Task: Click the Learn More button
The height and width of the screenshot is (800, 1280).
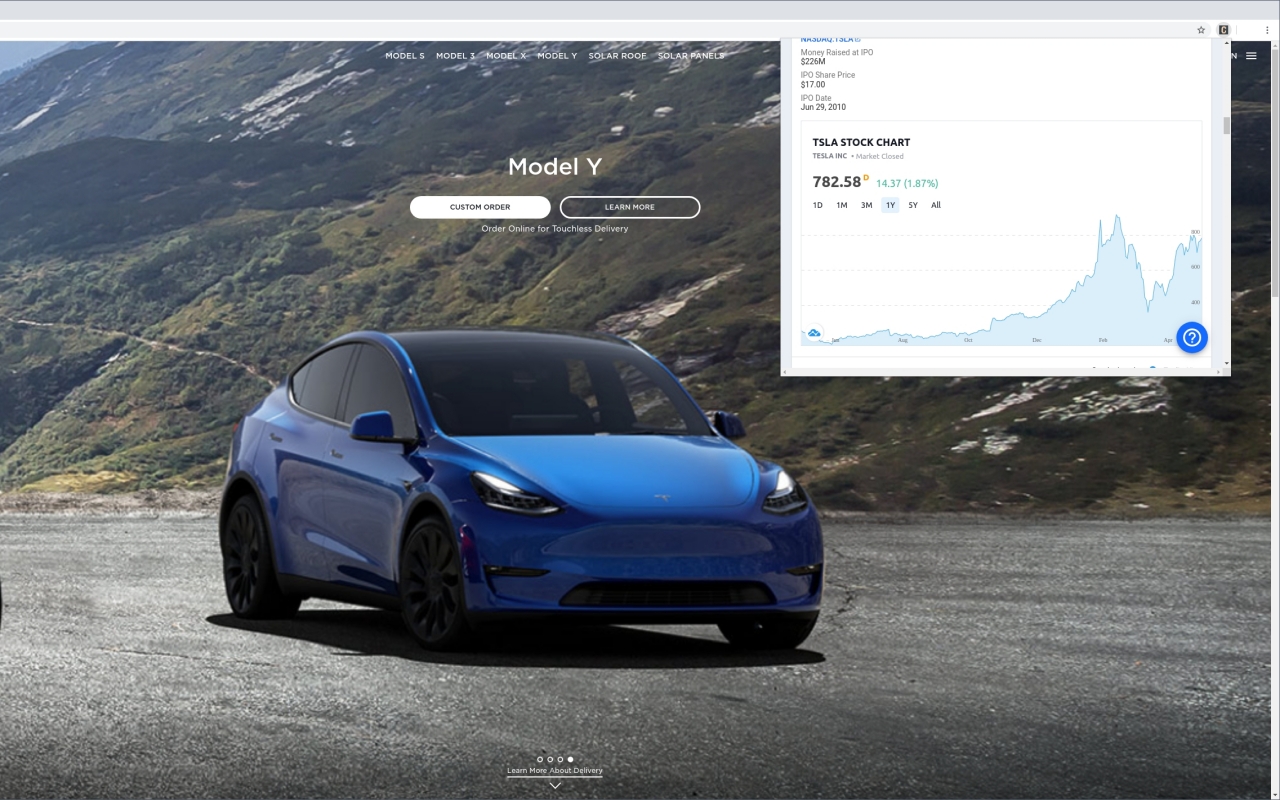Action: click(630, 207)
